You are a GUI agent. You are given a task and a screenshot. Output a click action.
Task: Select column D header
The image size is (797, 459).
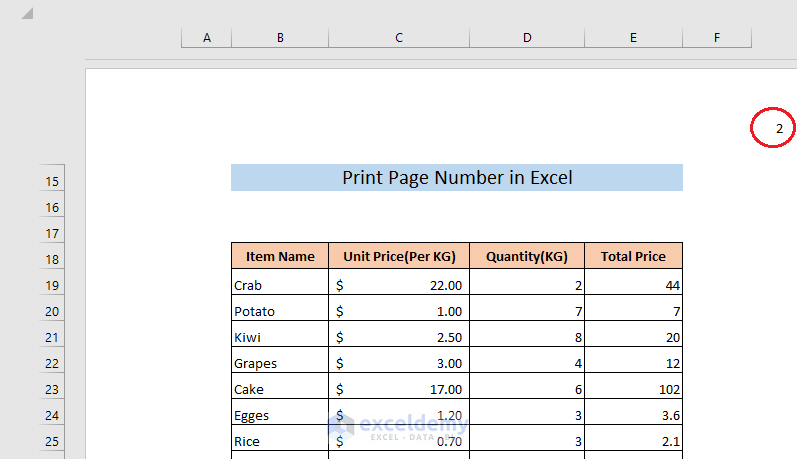527,38
